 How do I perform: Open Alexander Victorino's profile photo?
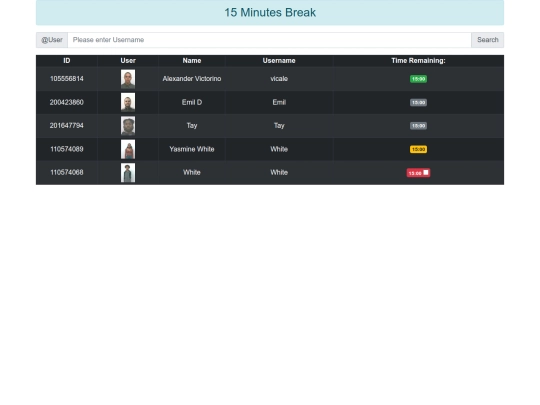[128, 79]
